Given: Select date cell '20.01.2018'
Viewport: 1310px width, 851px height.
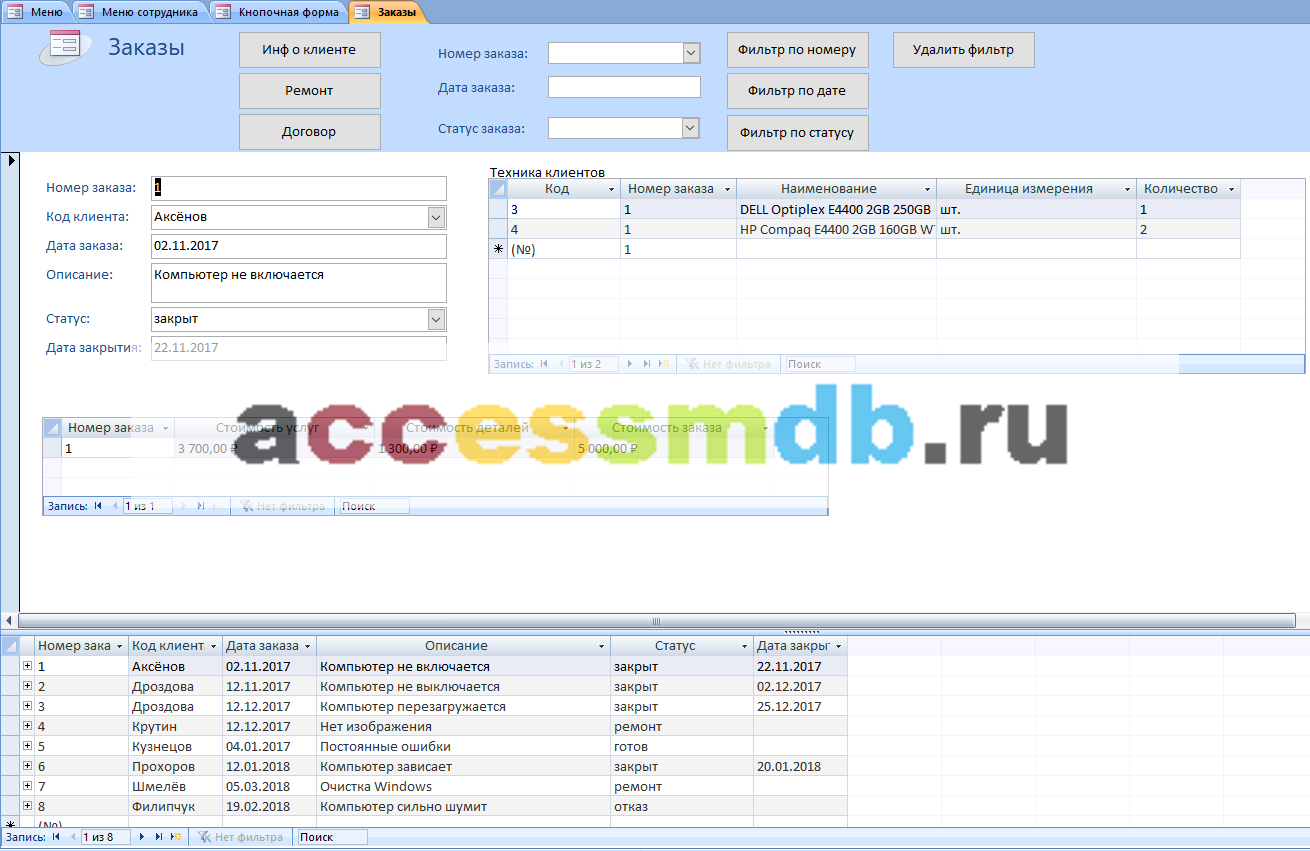Looking at the screenshot, I should [800, 766].
